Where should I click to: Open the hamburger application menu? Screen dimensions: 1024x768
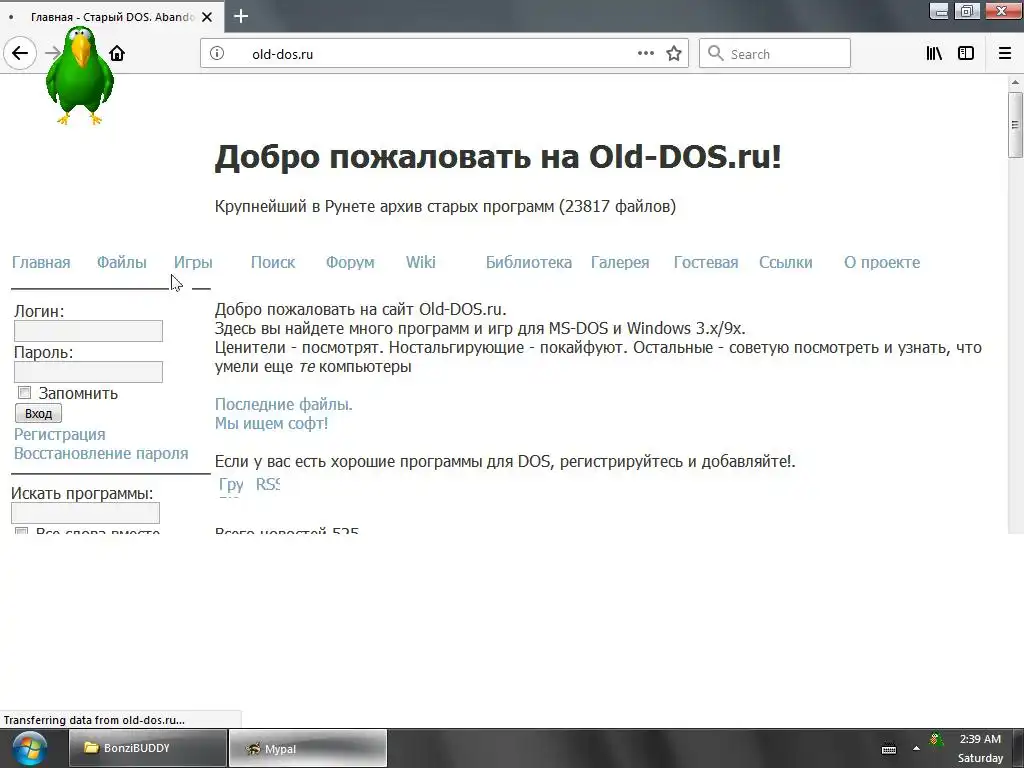(1005, 54)
